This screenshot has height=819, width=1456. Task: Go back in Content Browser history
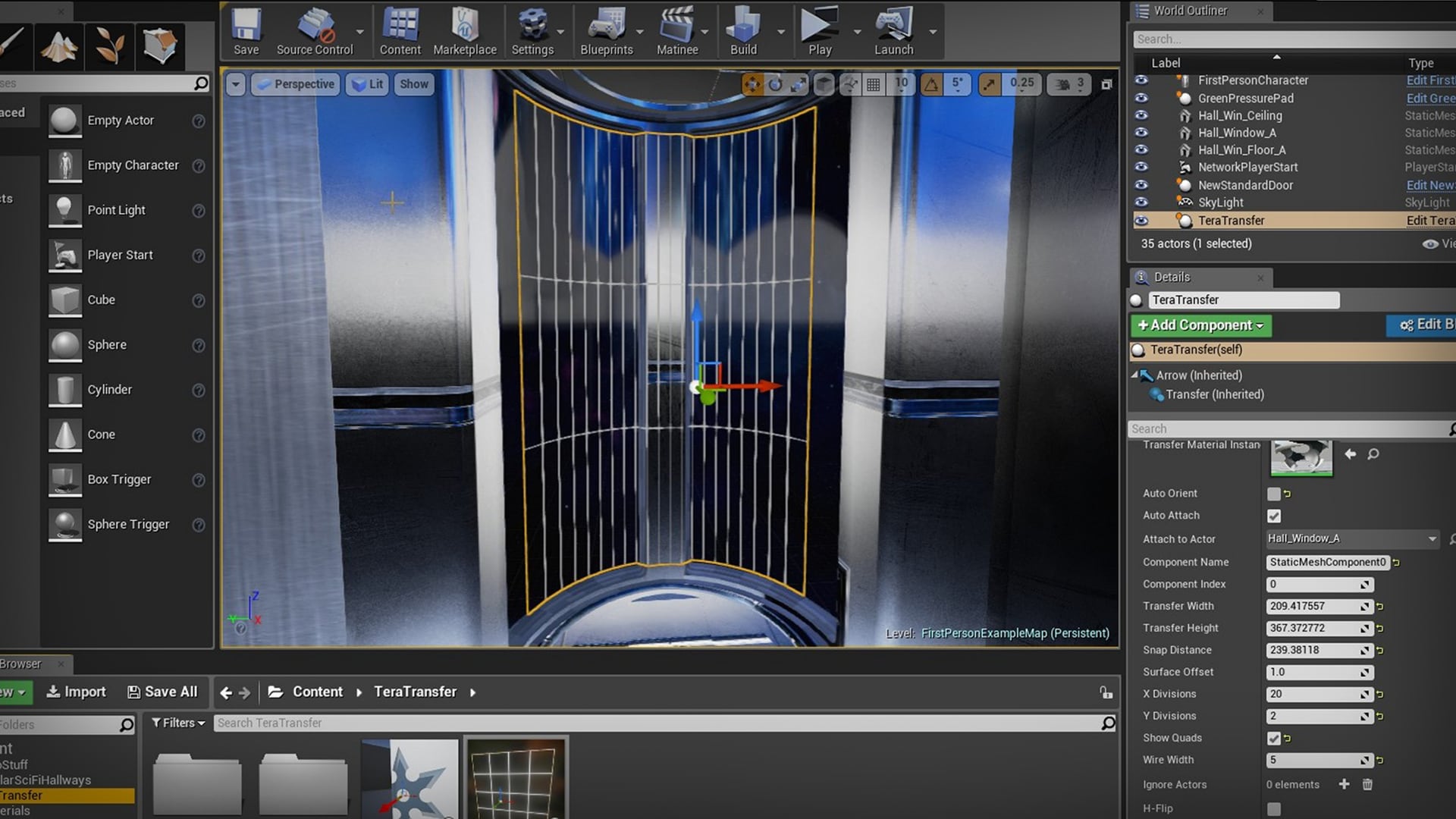pyautogui.click(x=225, y=692)
